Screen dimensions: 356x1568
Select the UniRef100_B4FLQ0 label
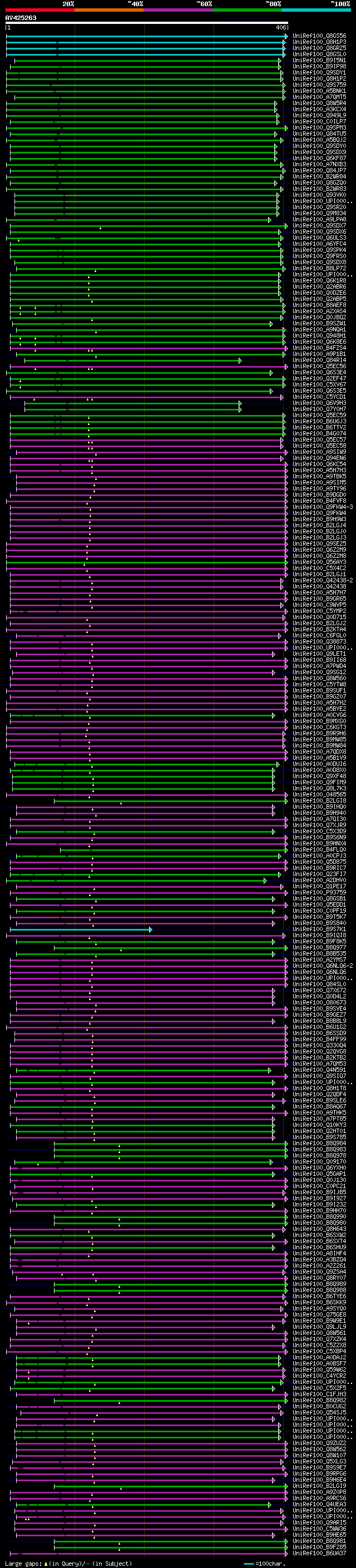[x=319, y=849]
